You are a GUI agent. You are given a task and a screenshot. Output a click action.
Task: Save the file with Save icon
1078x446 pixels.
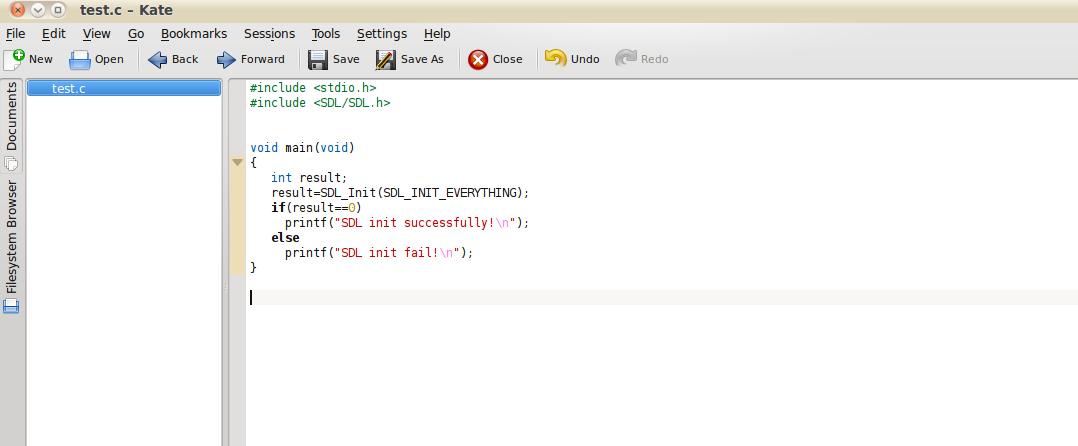coord(318,59)
